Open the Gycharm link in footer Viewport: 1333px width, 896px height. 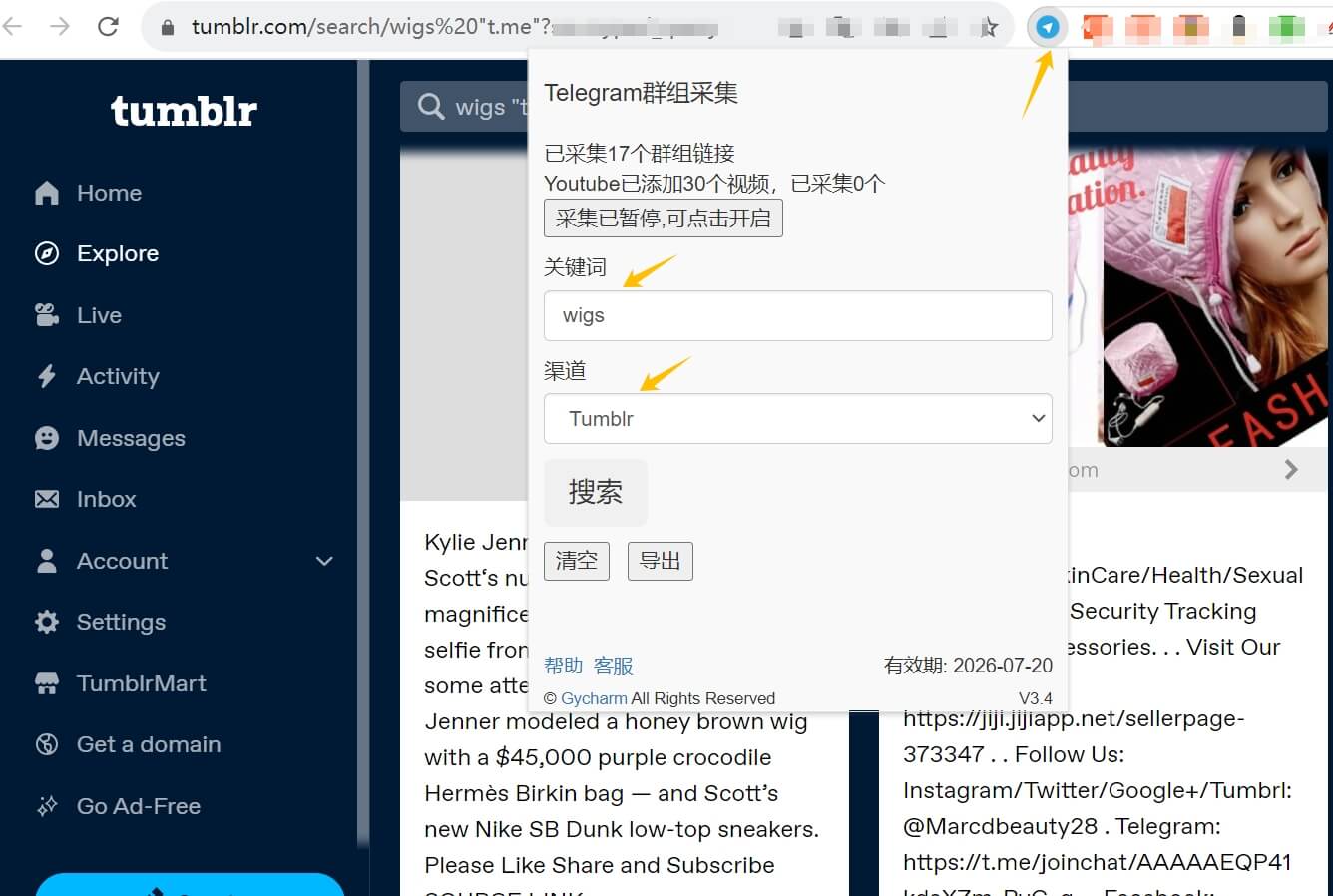[594, 698]
